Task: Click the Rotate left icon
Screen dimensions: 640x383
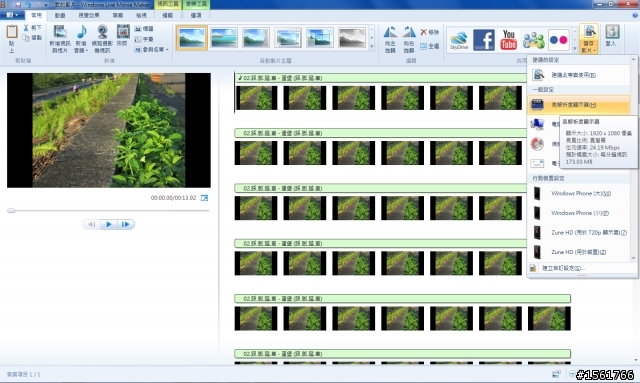Action: click(390, 32)
